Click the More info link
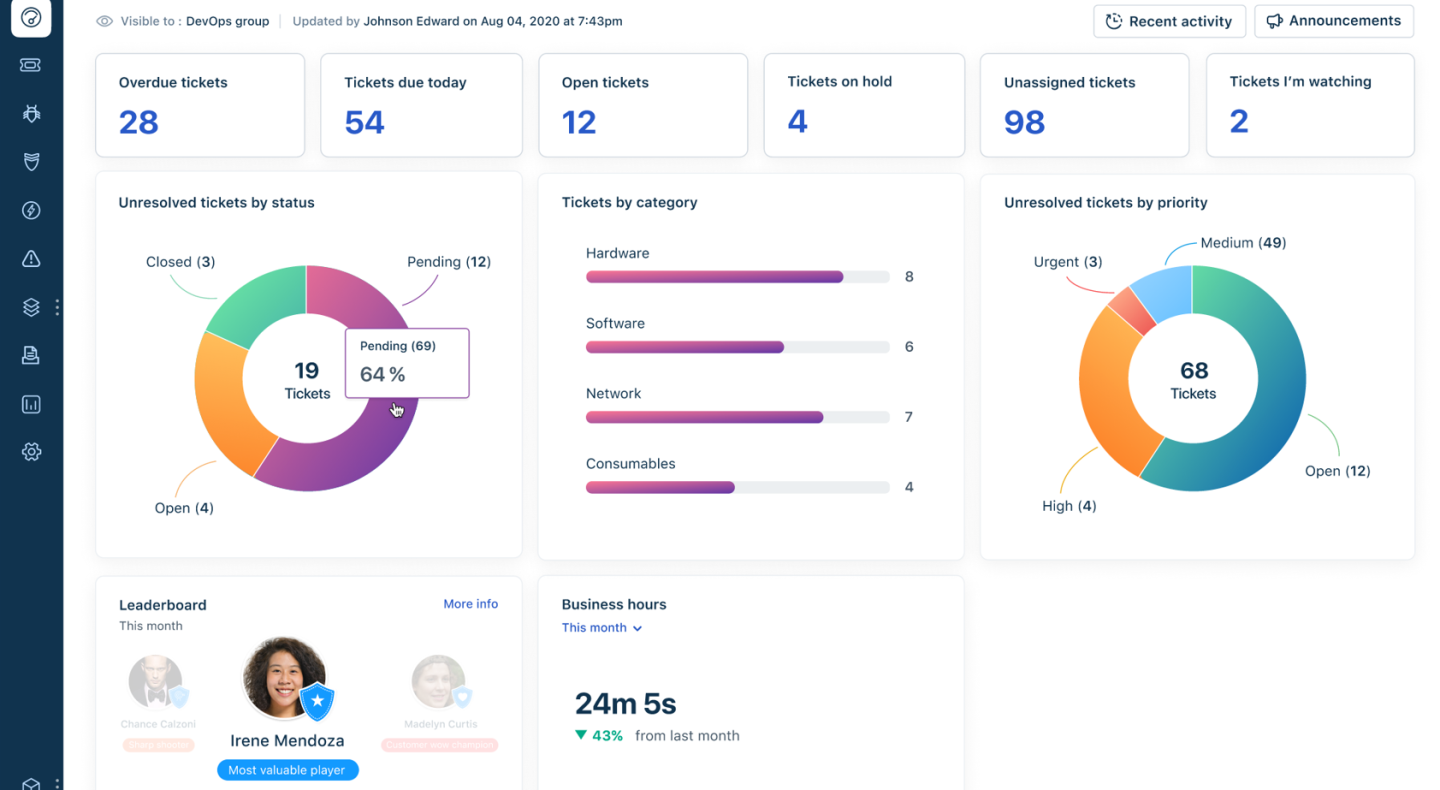Screen dimensions: 1440x790 (x=470, y=604)
